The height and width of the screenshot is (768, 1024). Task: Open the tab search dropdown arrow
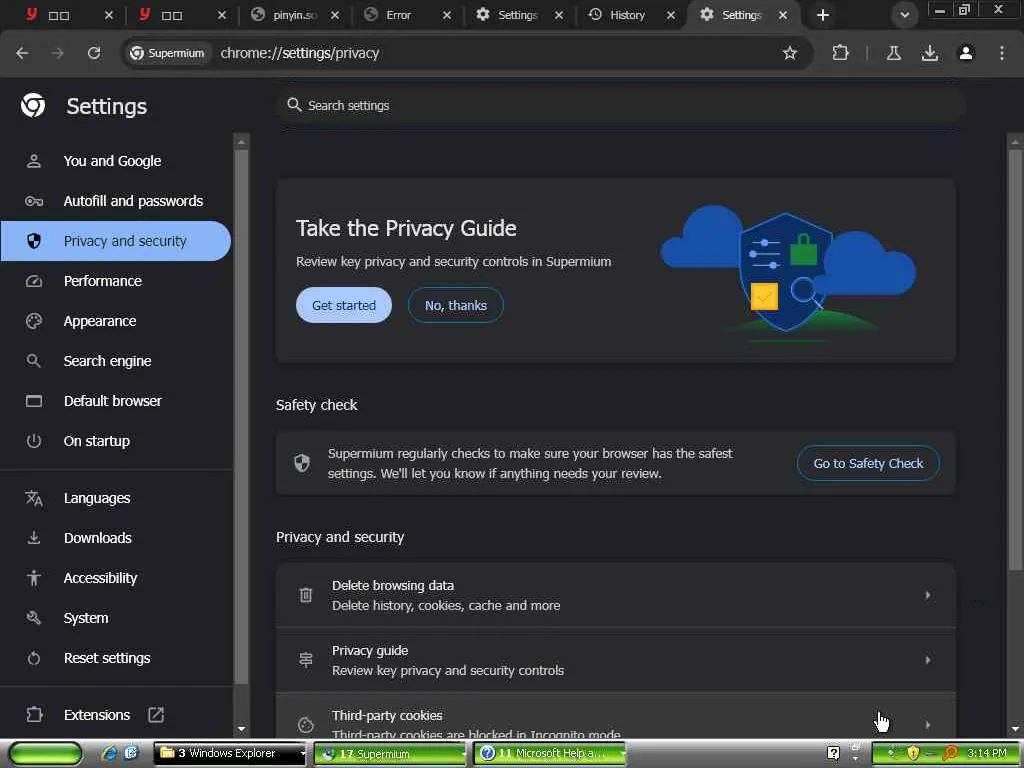tap(904, 15)
